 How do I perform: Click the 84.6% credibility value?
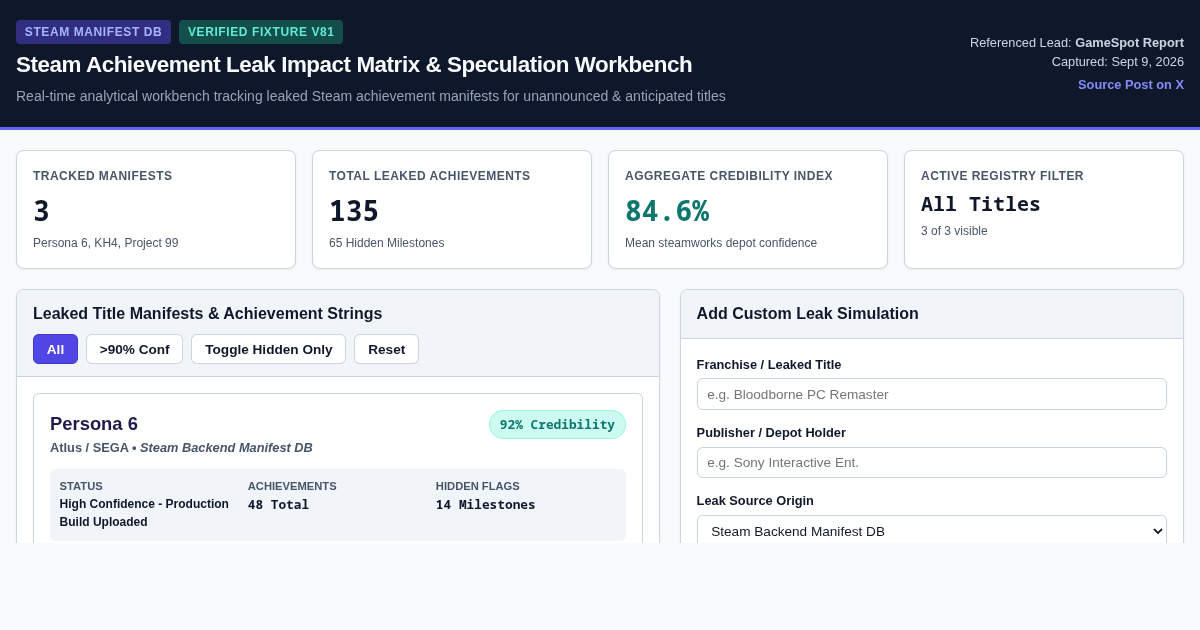click(667, 211)
